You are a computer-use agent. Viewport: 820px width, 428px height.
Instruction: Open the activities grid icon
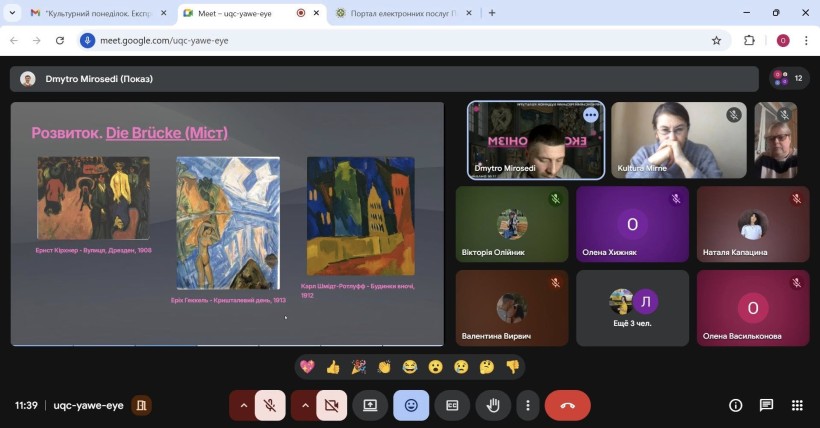coord(797,405)
